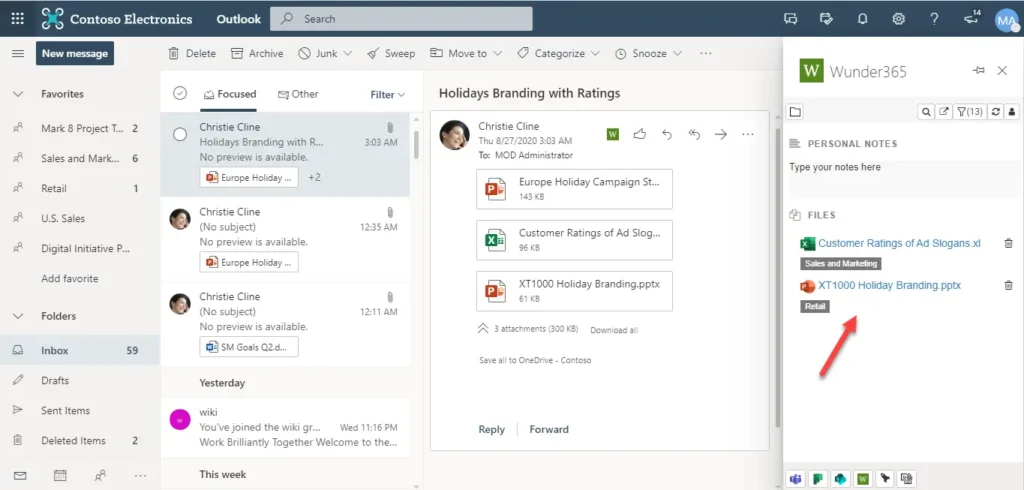
Task: Pin the Wunder365 panel
Action: [x=978, y=71]
